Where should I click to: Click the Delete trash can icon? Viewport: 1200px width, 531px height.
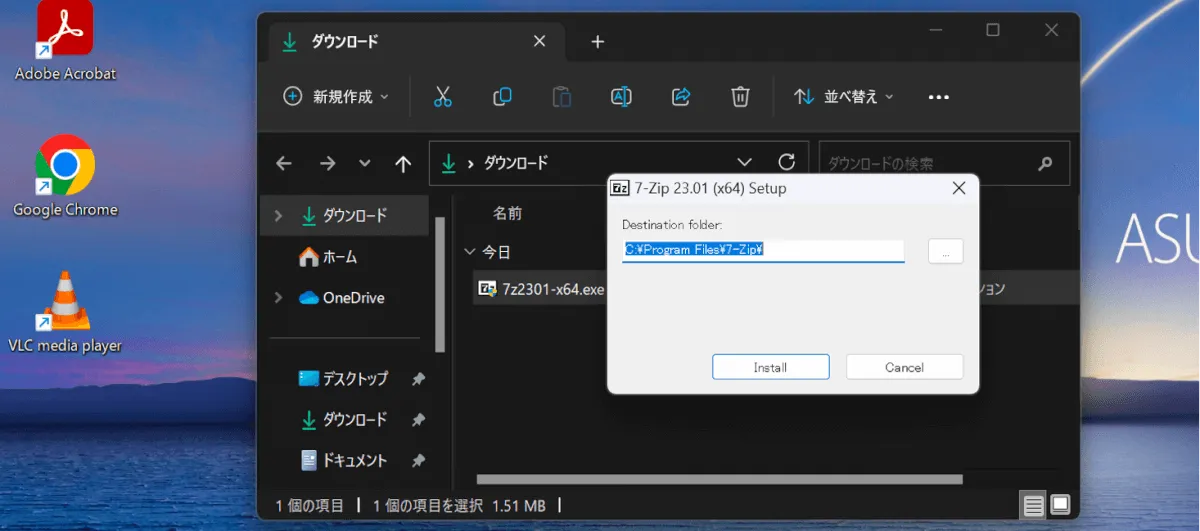tap(740, 97)
